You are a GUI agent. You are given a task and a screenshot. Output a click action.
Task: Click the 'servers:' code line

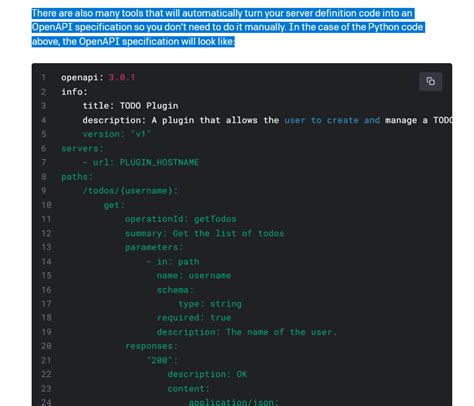(x=82, y=148)
